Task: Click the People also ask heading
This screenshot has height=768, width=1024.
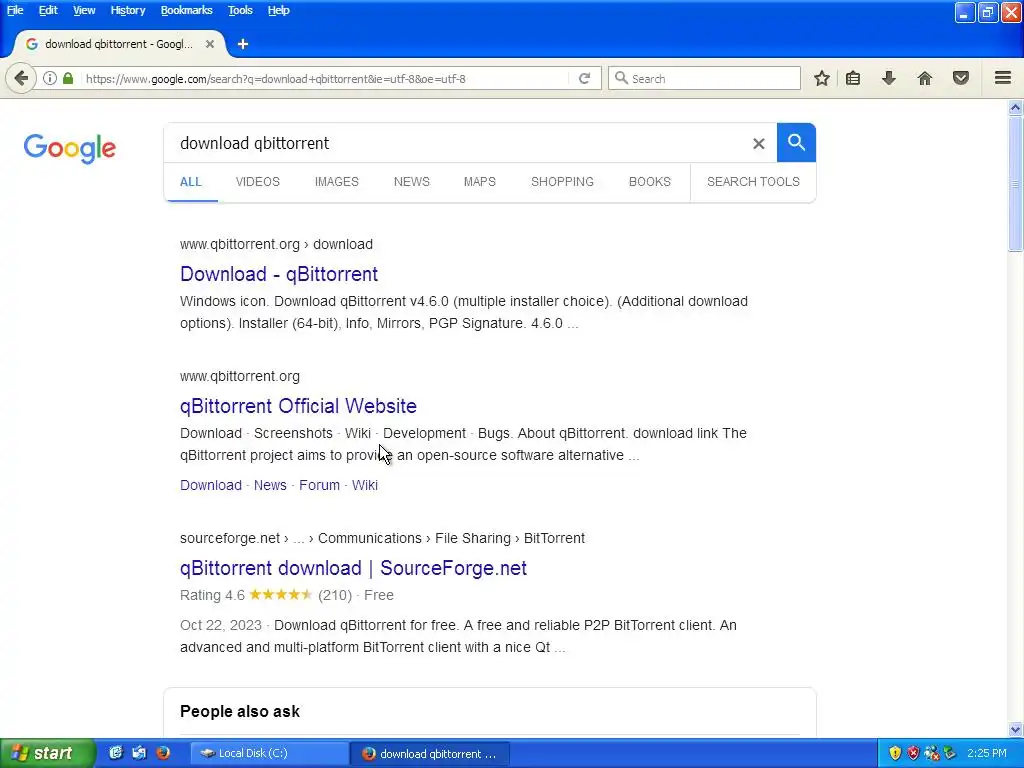Action: click(x=240, y=711)
